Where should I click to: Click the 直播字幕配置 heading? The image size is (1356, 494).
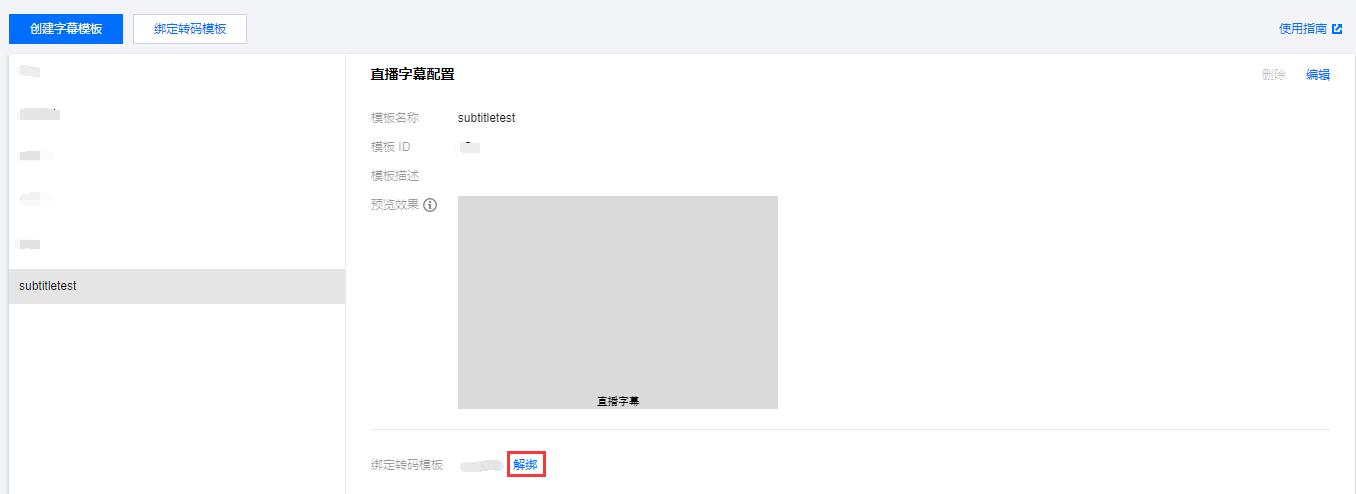413,75
